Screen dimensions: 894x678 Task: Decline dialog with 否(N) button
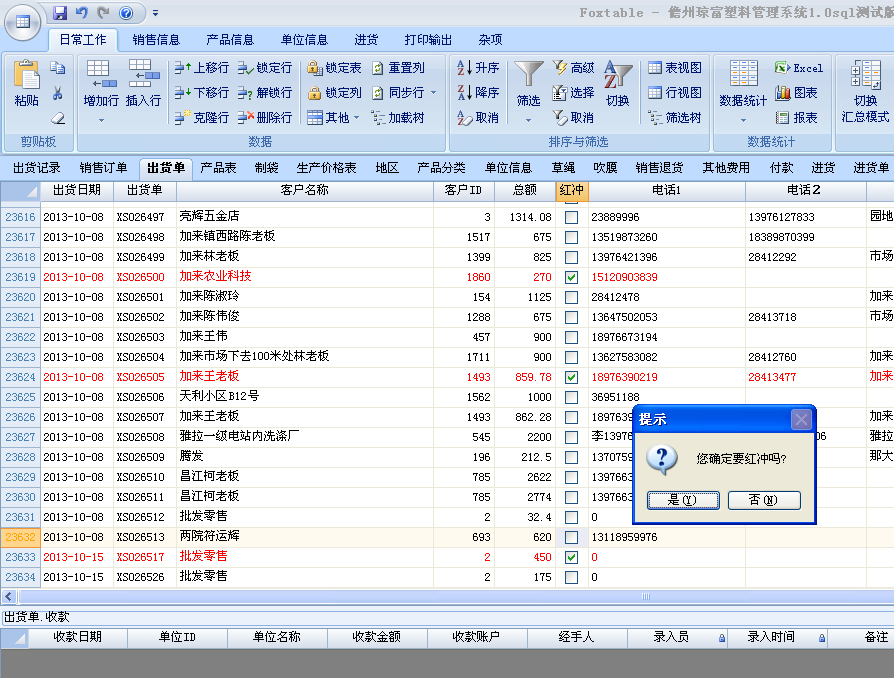(764, 500)
